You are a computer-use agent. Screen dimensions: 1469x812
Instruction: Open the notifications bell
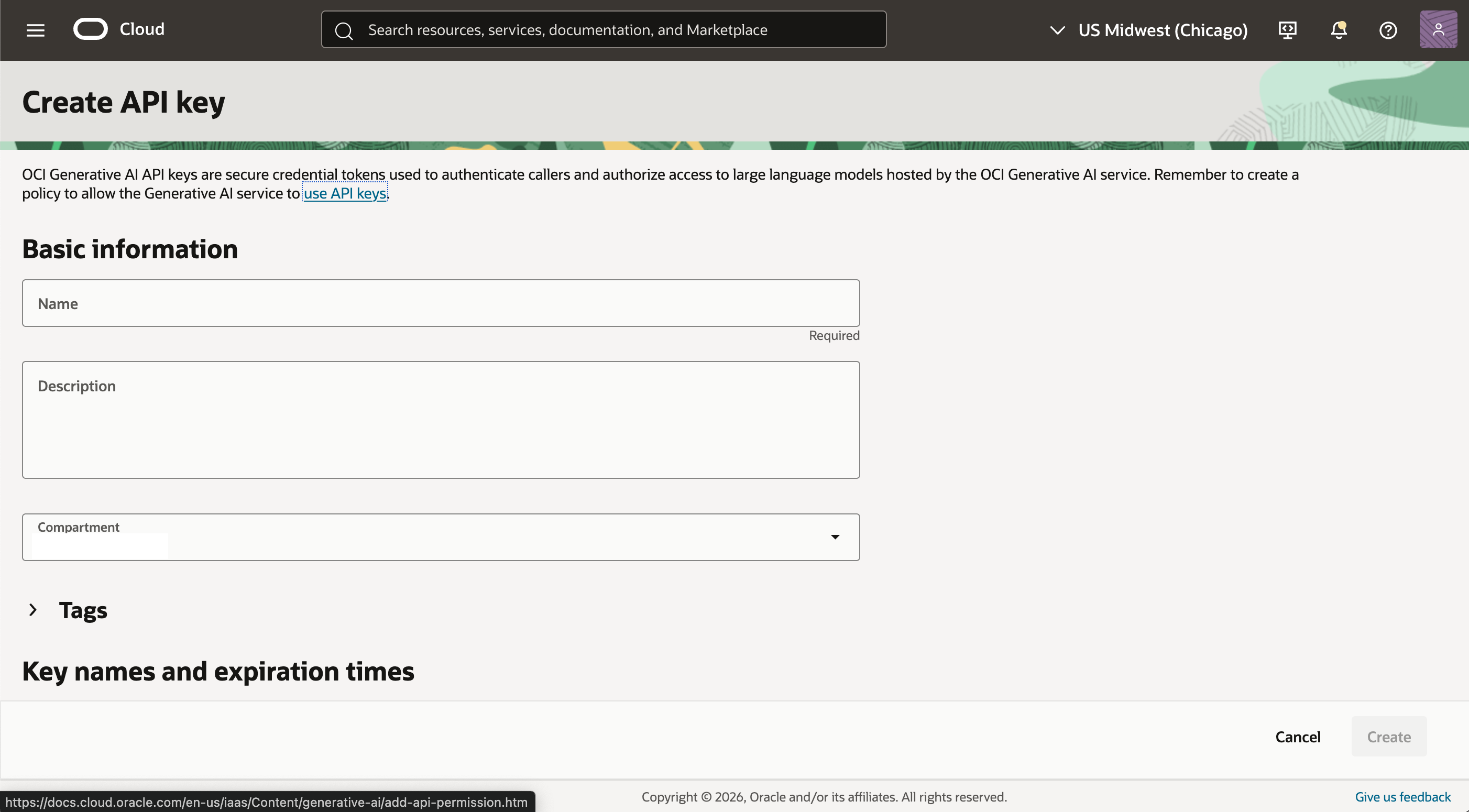(1338, 30)
